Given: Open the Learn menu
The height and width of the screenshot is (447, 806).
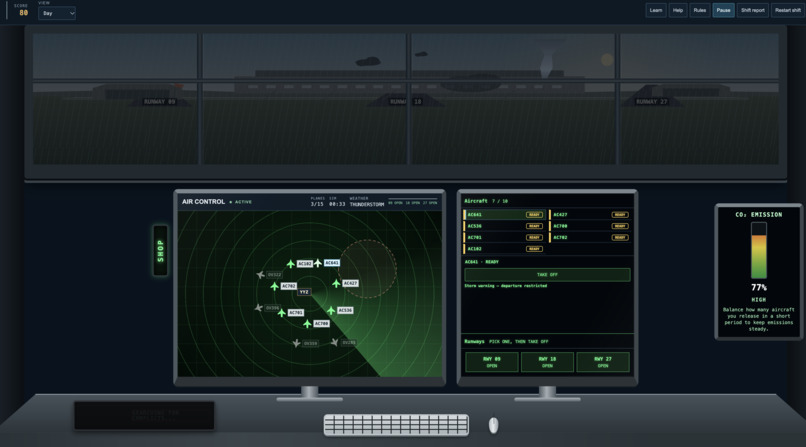Looking at the screenshot, I should click(655, 10).
